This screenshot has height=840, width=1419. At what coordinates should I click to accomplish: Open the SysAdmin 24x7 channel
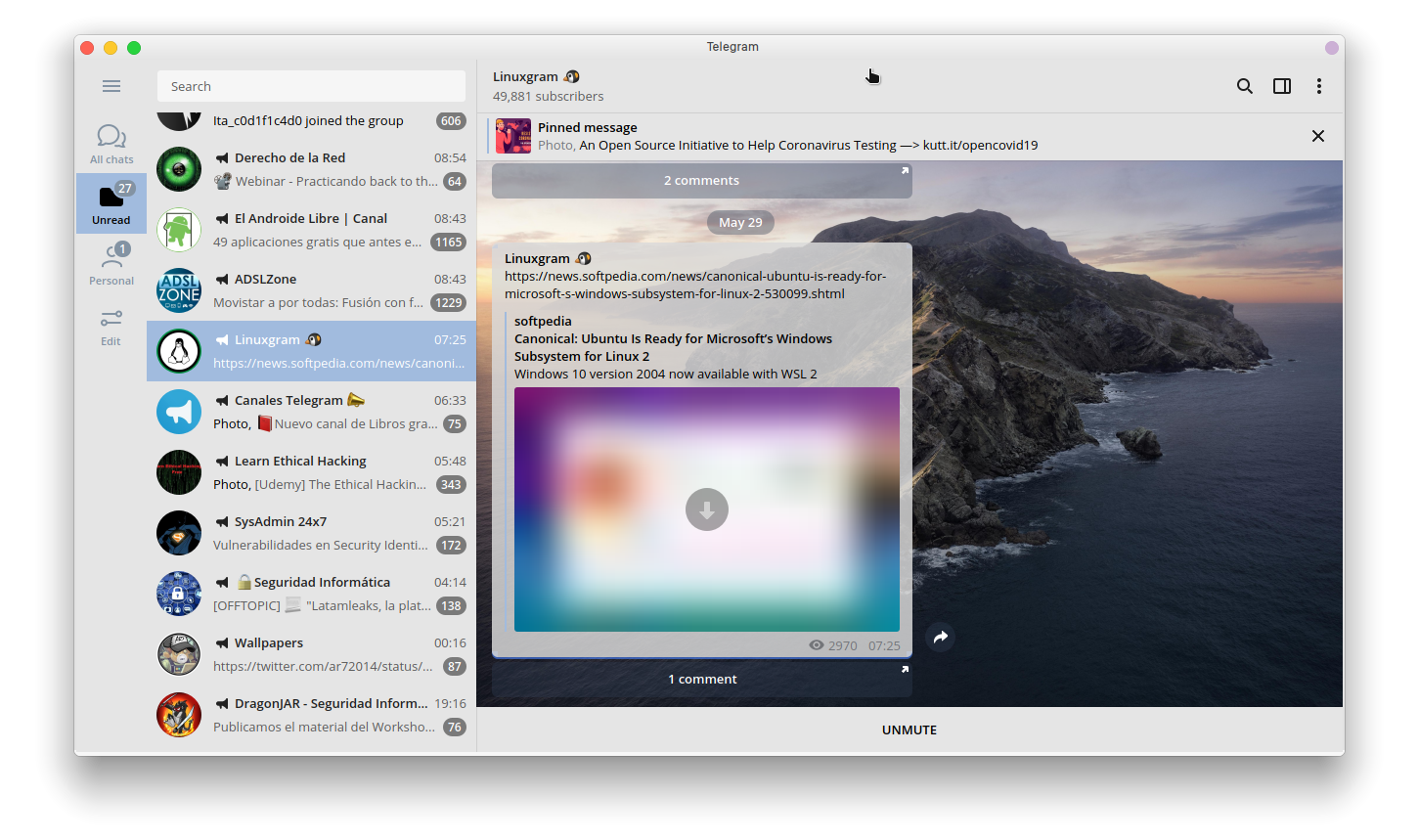tap(311, 533)
